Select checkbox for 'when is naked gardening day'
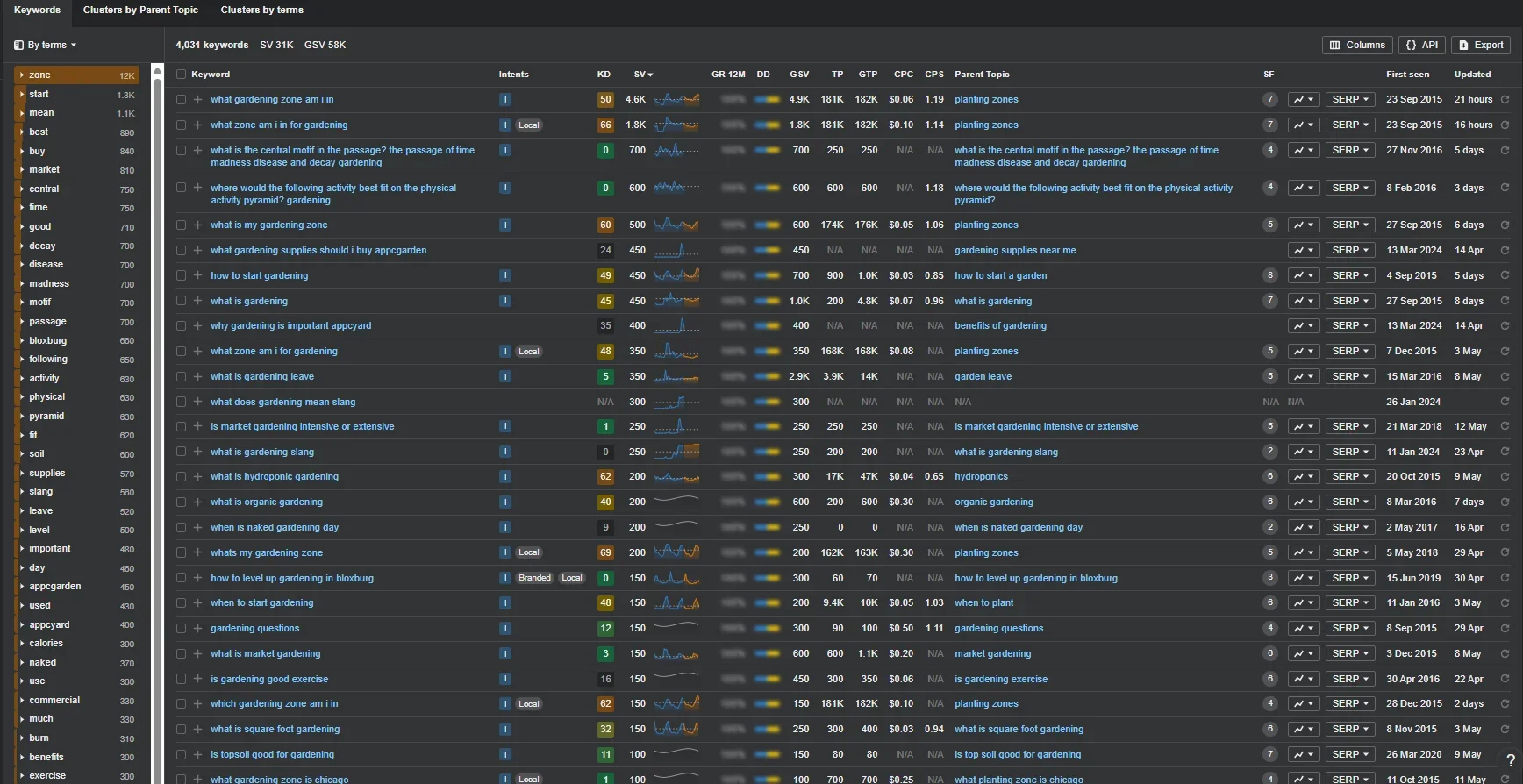The image size is (1523, 784). point(182,528)
